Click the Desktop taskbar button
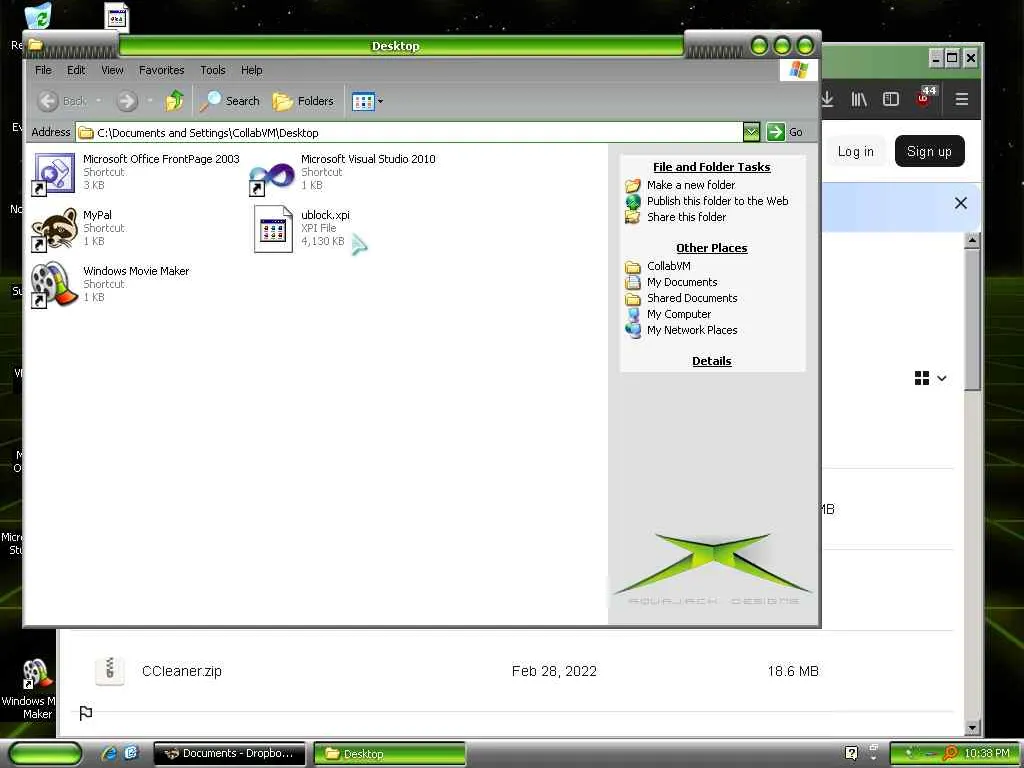This screenshot has width=1024, height=768. tap(390, 754)
